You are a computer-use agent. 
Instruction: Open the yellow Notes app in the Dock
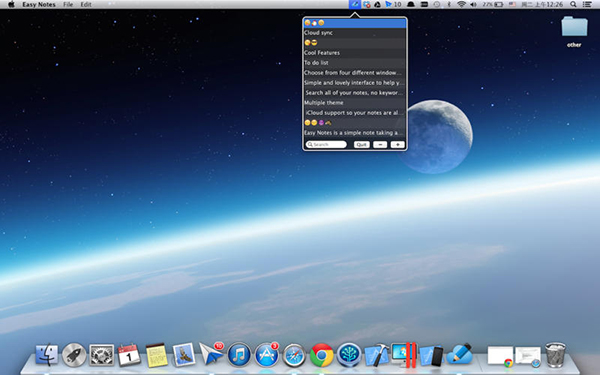[x=157, y=355]
